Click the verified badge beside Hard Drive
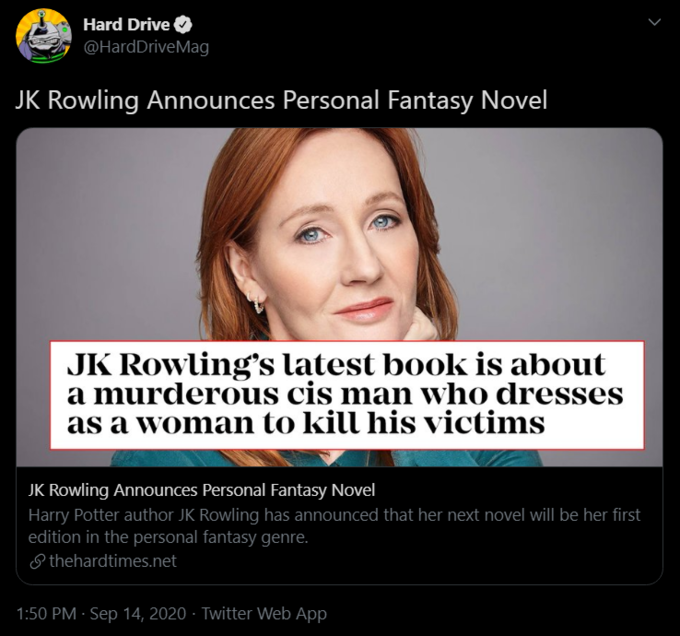The height and width of the screenshot is (636, 680). click(183, 25)
